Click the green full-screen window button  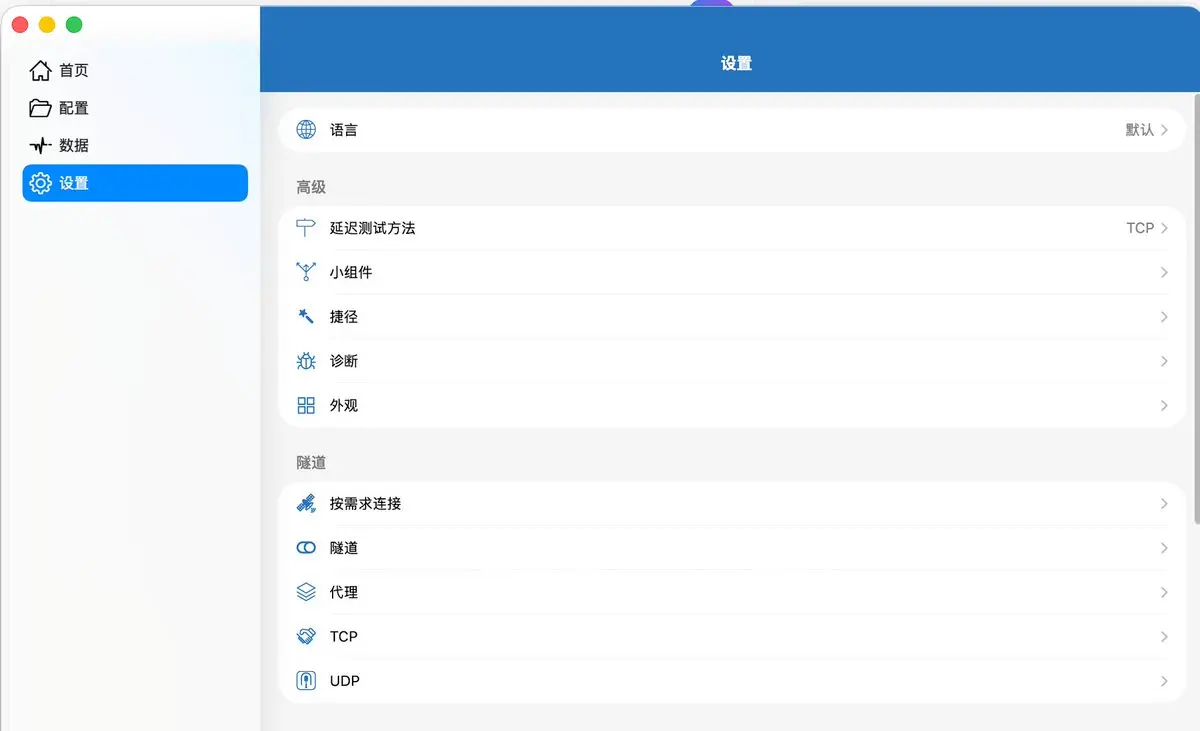tap(74, 25)
